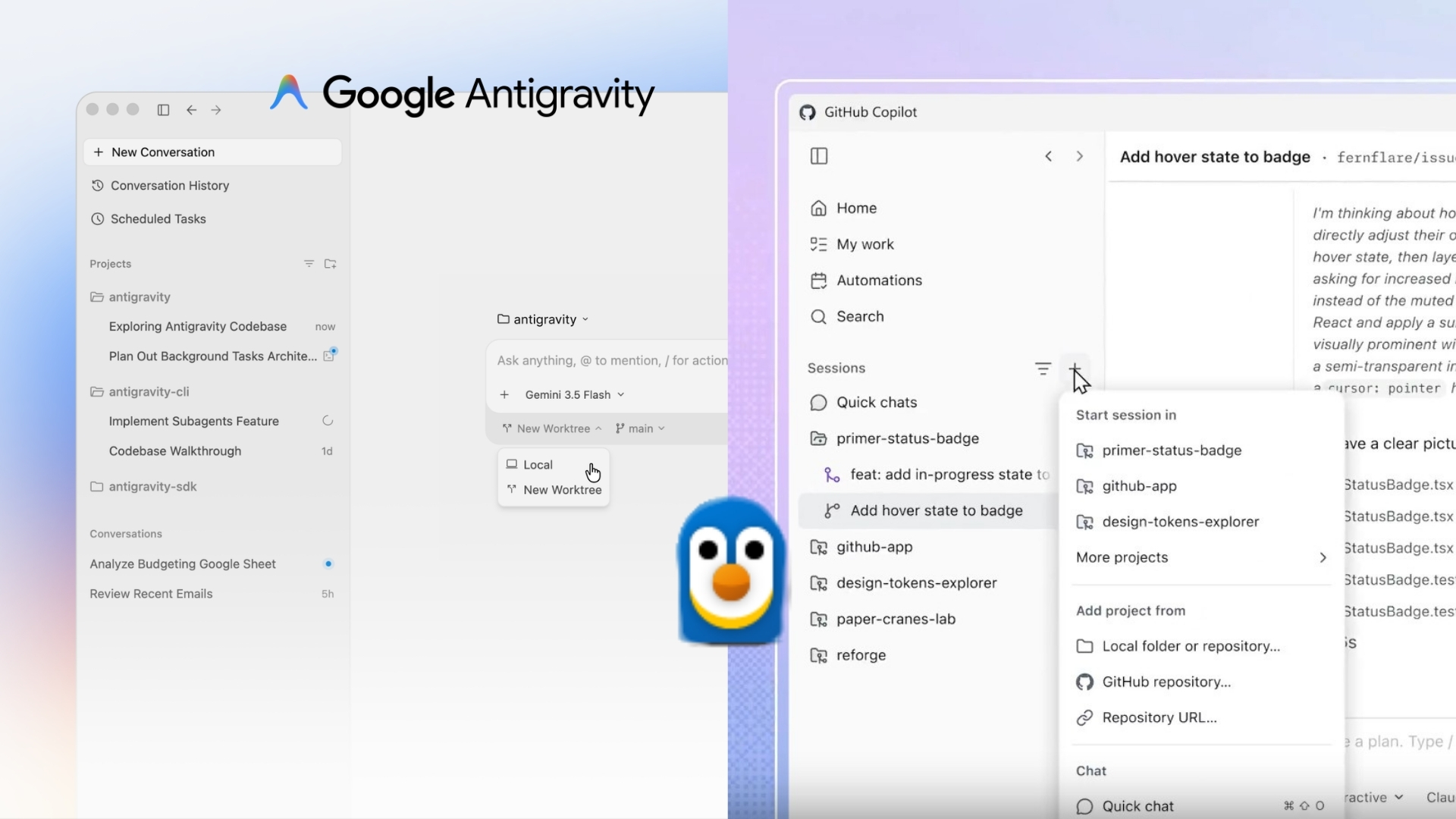Click the new session plus icon
The height and width of the screenshot is (819, 1456).
pos(1075,368)
